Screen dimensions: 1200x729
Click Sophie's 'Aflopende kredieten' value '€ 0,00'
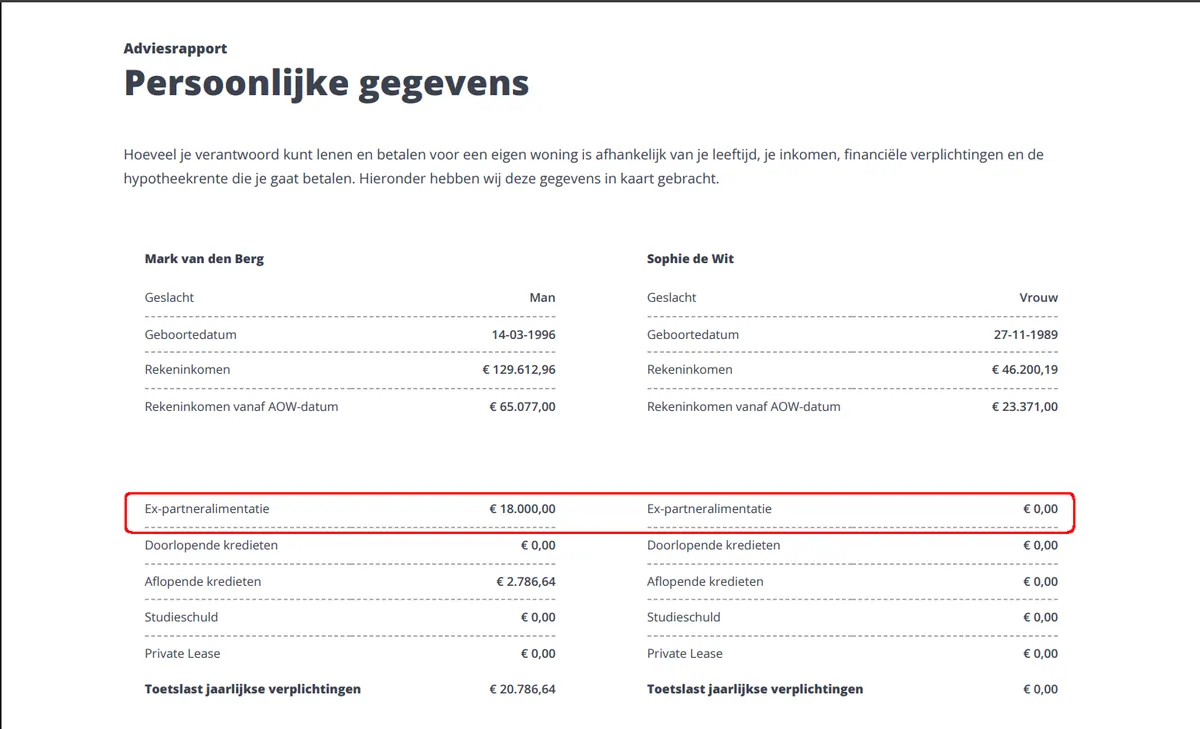(x=1040, y=581)
